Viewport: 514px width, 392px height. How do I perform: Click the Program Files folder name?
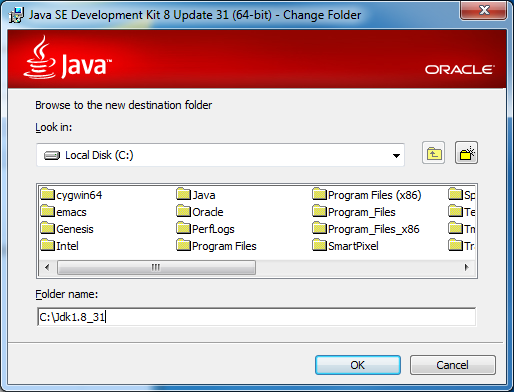pyautogui.click(x=224, y=246)
